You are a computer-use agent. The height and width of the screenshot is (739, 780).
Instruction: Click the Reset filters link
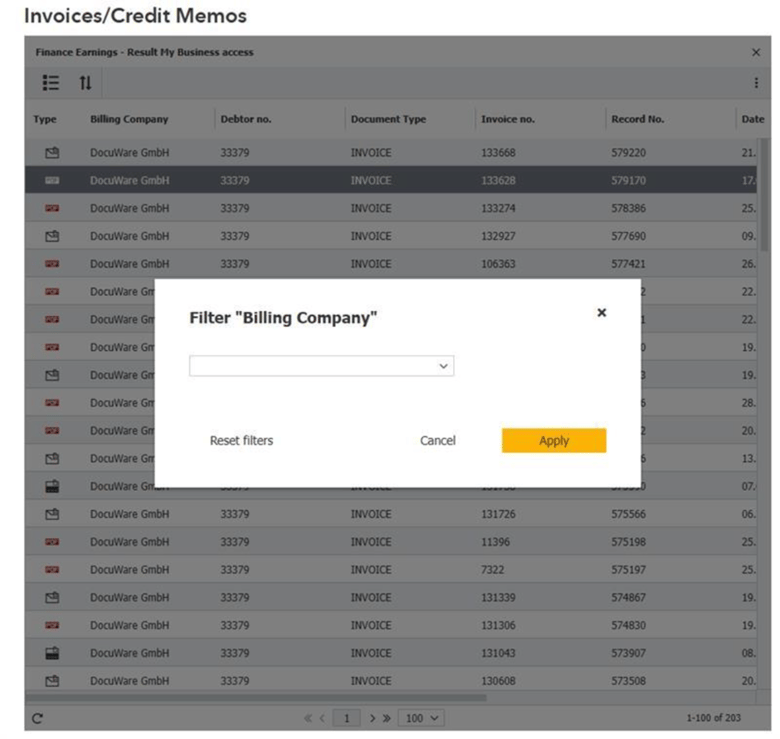coord(241,441)
